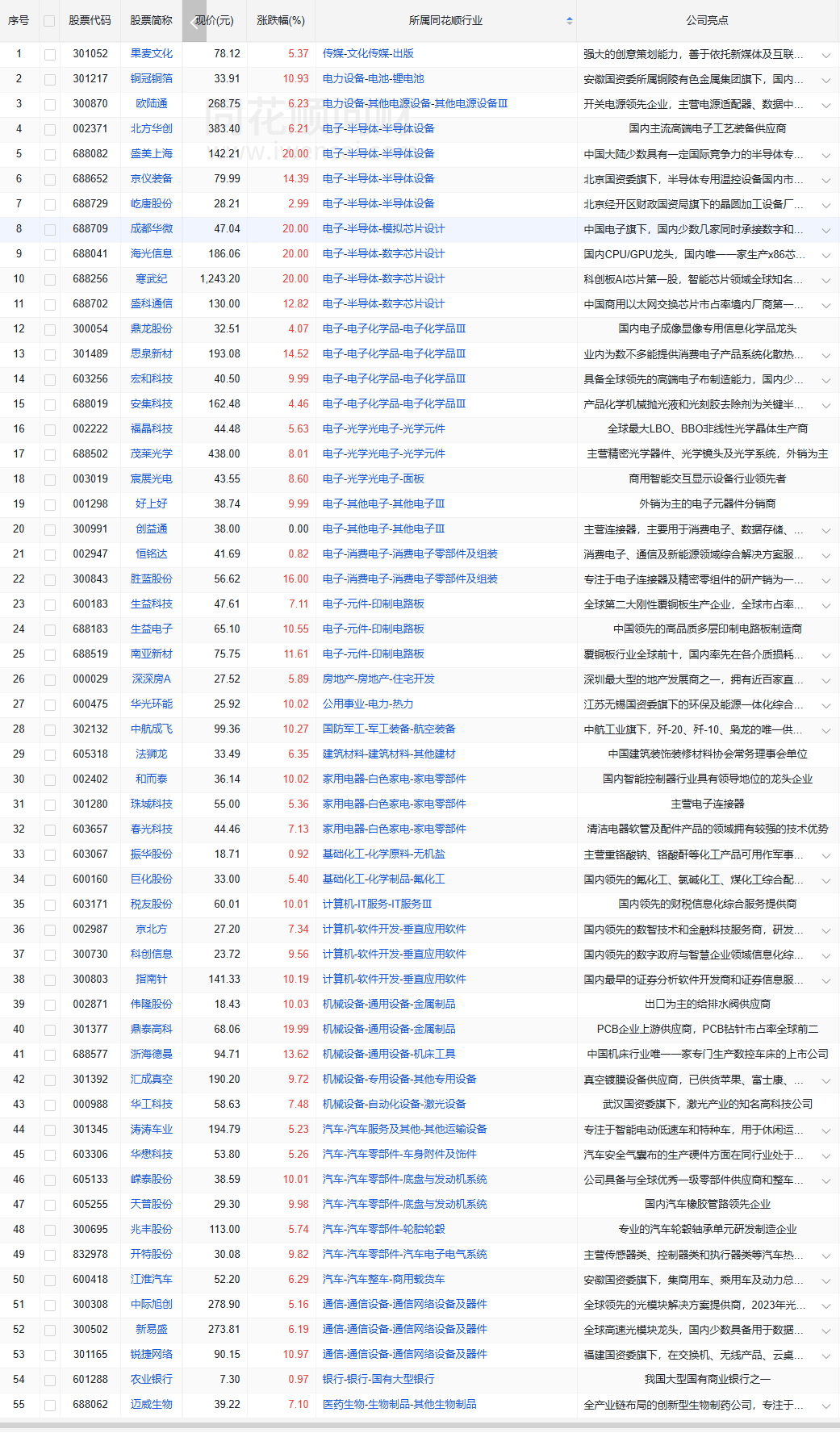The height and width of the screenshot is (1433, 840).
Task: Select the checkbox for row 成都华微
Action: pyautogui.click(x=50, y=229)
